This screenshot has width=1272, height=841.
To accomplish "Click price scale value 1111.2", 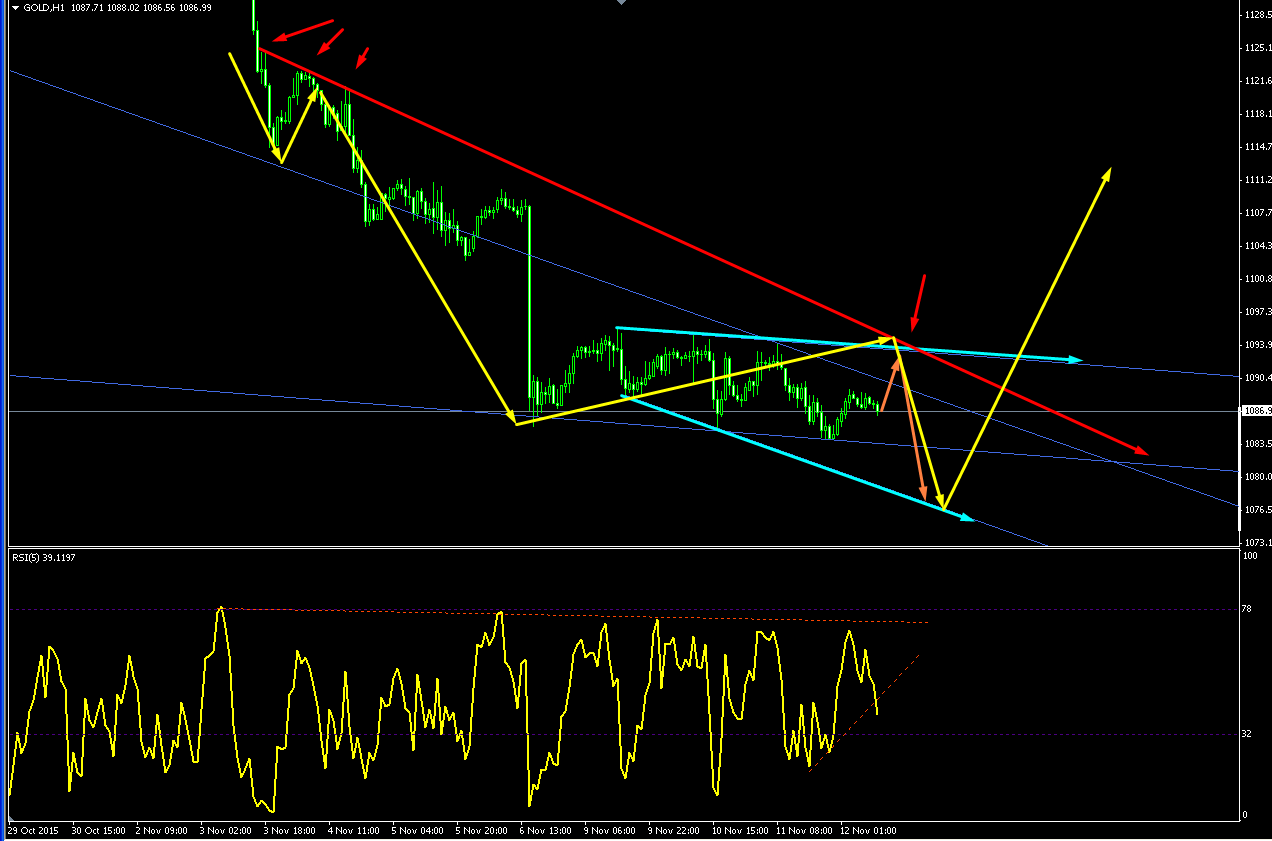I will (1257, 180).
